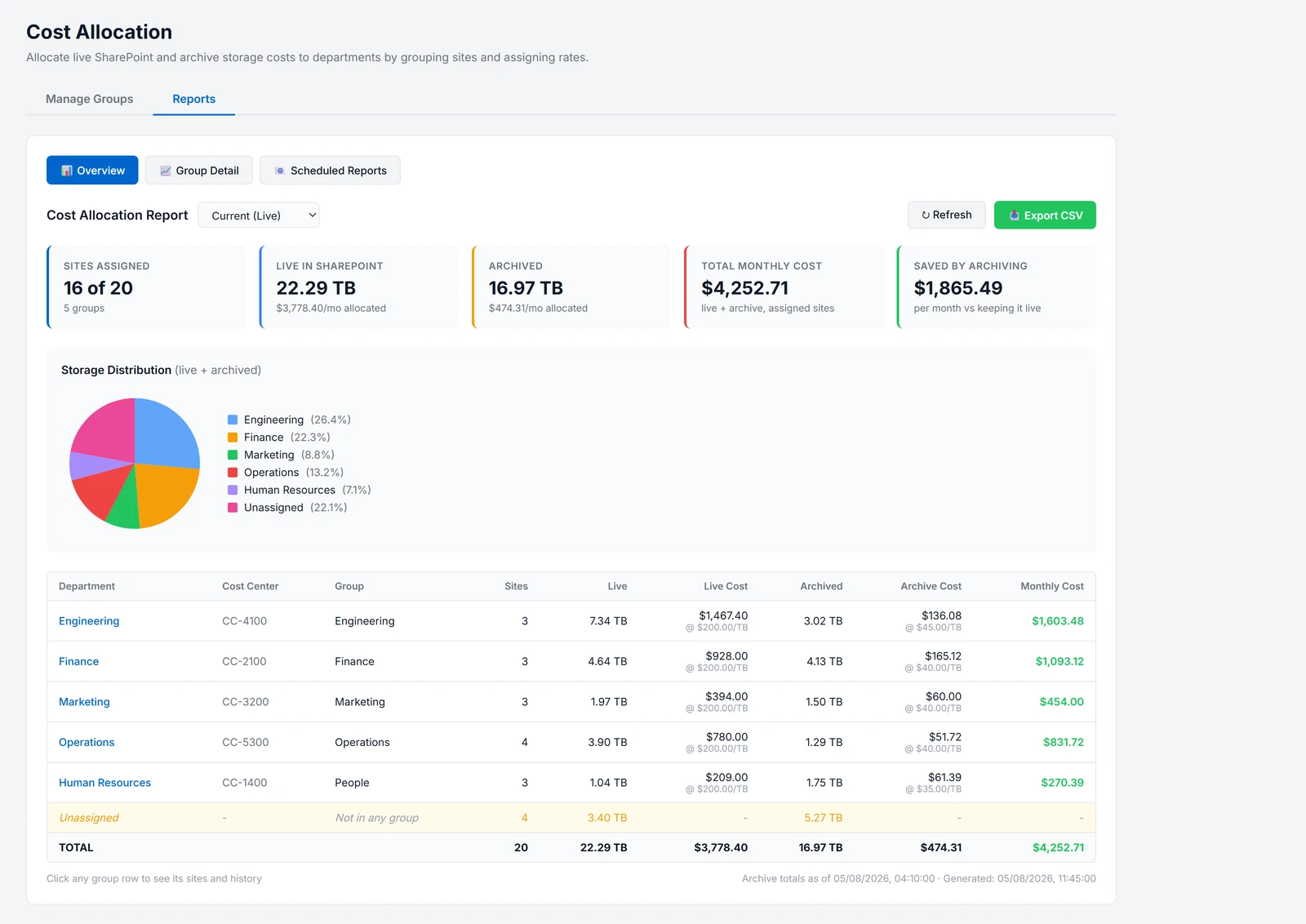Click the archive cost $165.12
Viewport: 1306px width, 924px height.
tap(943, 656)
